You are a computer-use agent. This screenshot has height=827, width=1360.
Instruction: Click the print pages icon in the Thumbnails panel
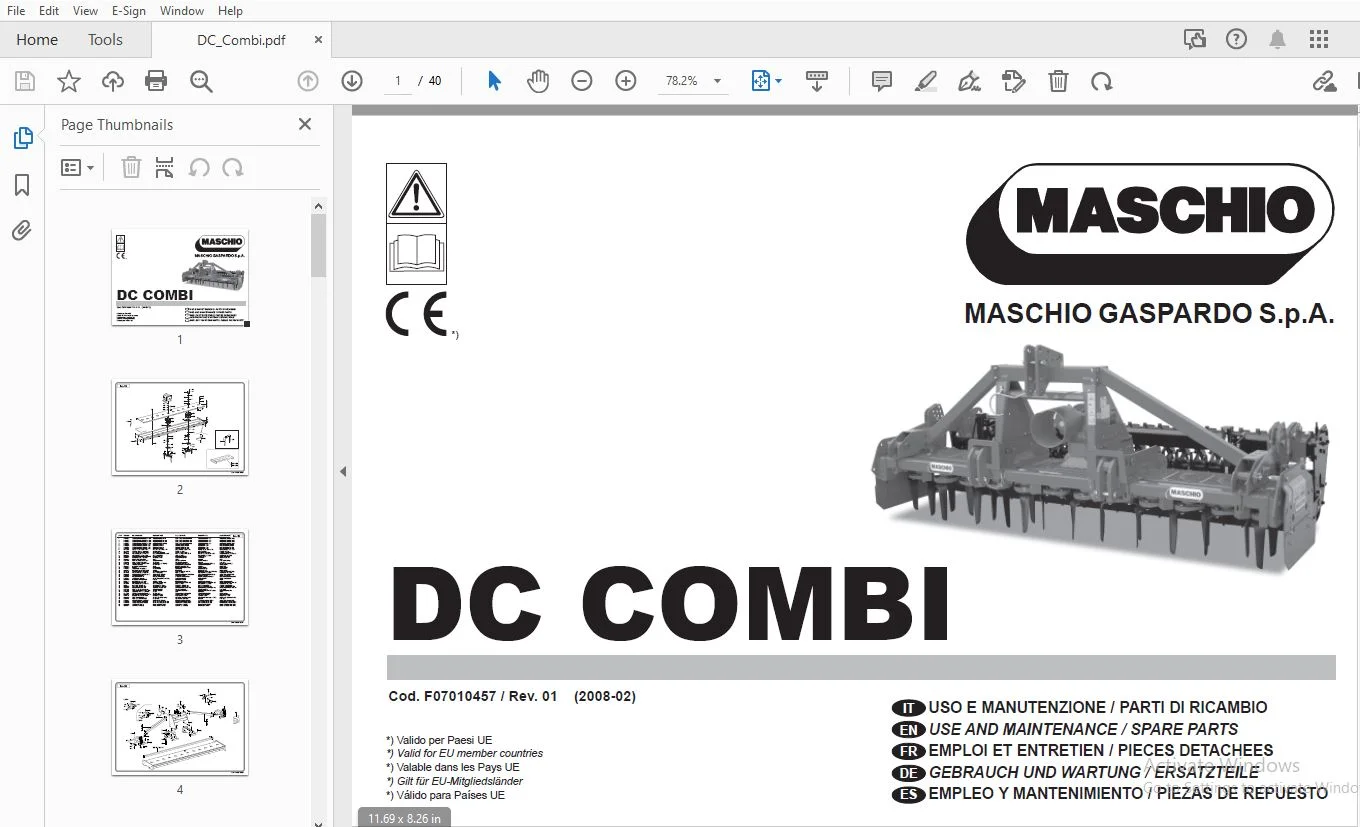[165, 167]
